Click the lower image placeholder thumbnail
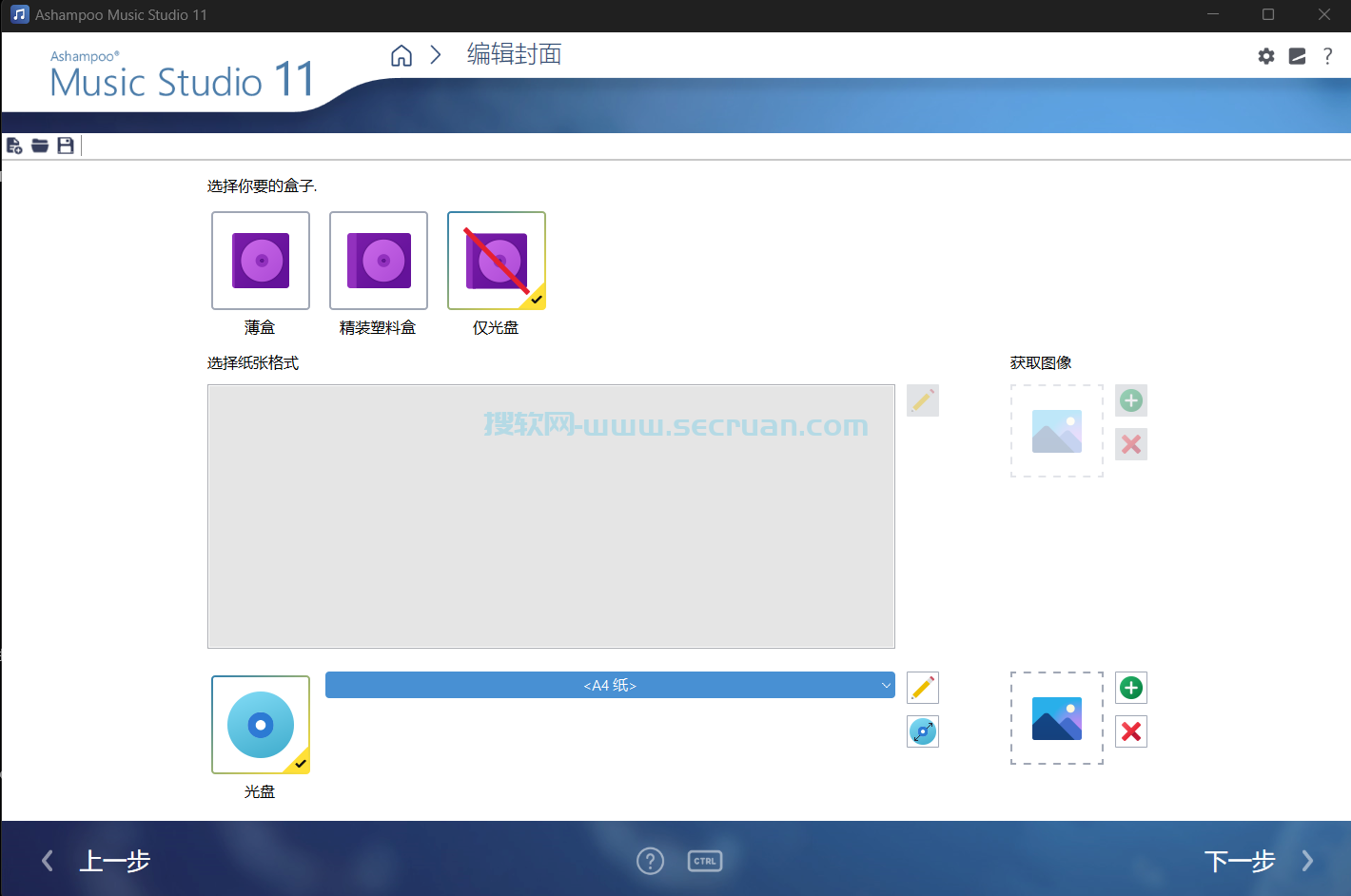 [x=1057, y=718]
